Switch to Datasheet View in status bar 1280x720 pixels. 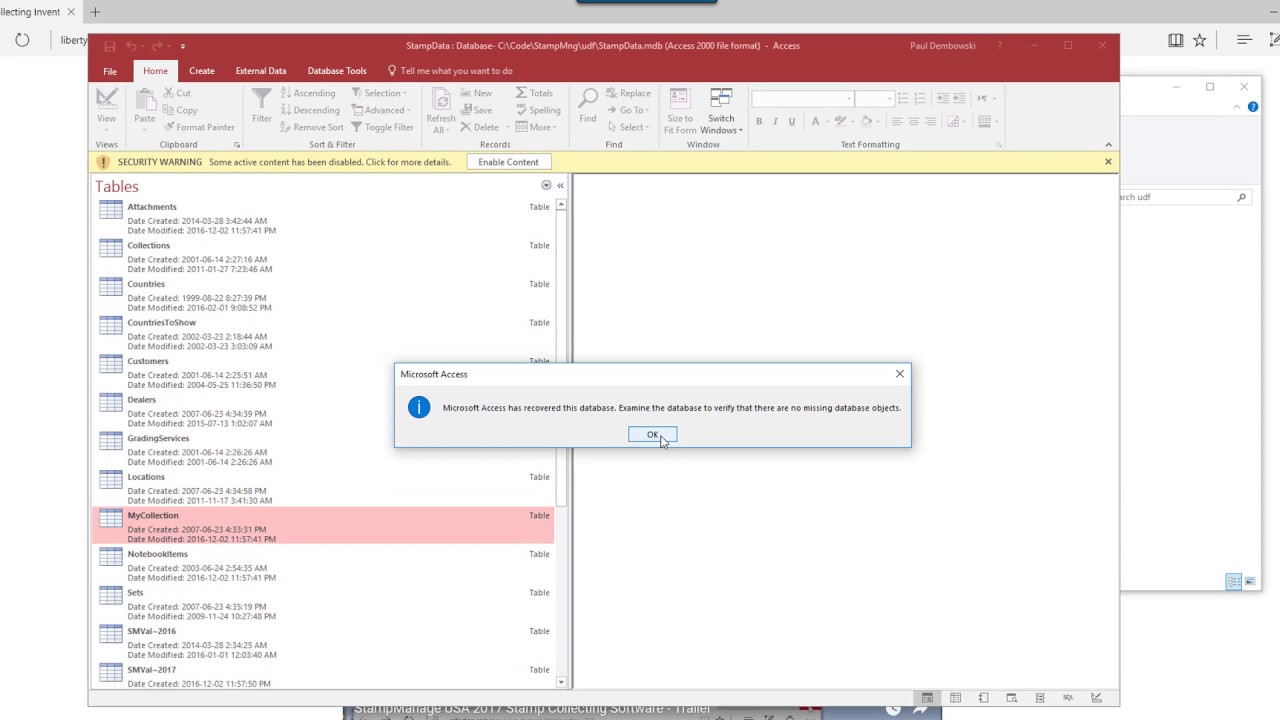(x=955, y=698)
